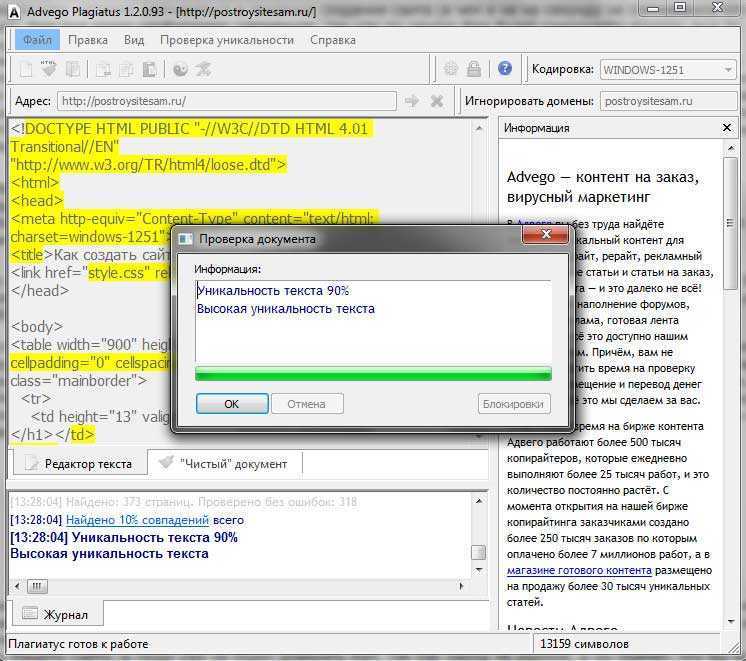746x661 pixels.
Task: Click the Блокировки button
Action: coord(513,404)
